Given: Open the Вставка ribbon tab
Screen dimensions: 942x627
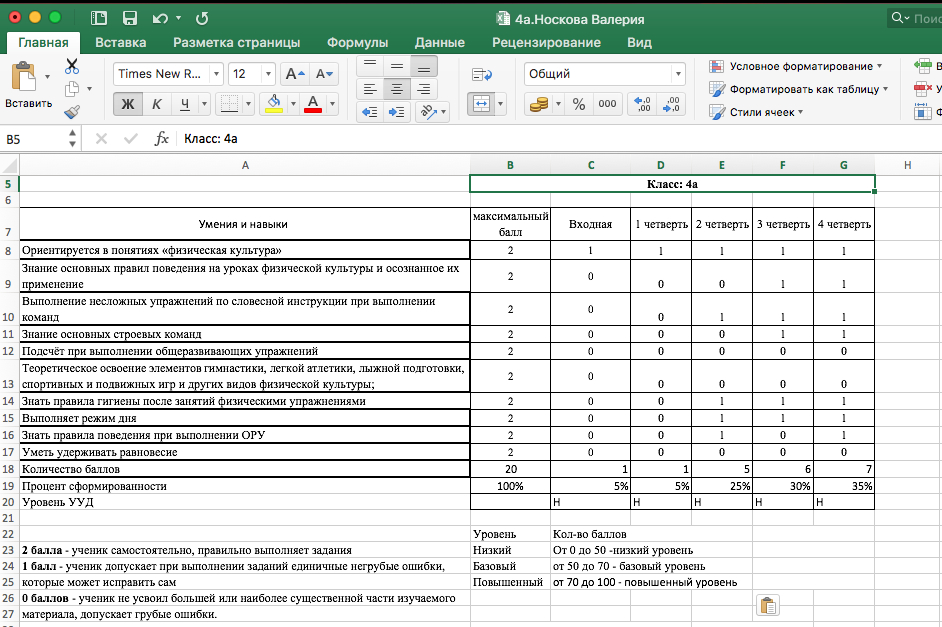Looking at the screenshot, I should [x=121, y=43].
